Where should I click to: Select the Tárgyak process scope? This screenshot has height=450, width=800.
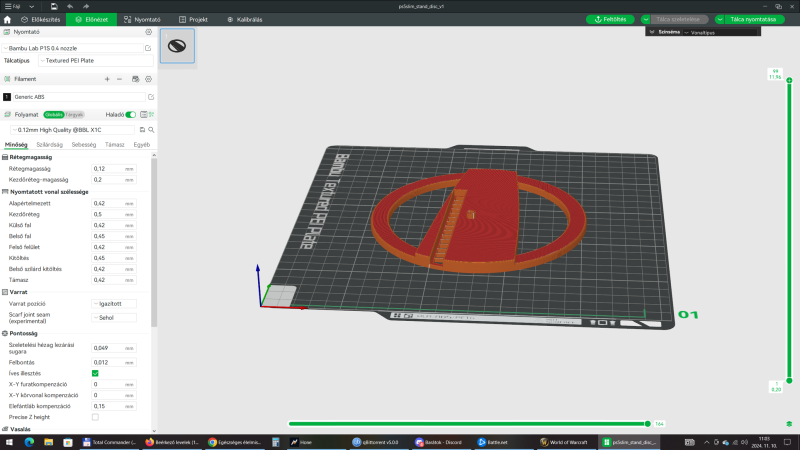click(74, 114)
